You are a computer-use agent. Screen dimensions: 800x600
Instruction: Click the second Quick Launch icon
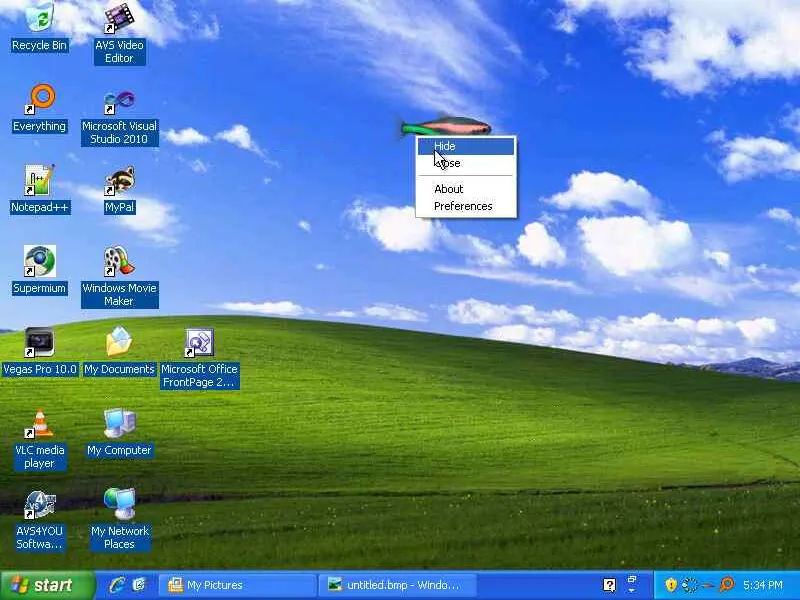139,585
